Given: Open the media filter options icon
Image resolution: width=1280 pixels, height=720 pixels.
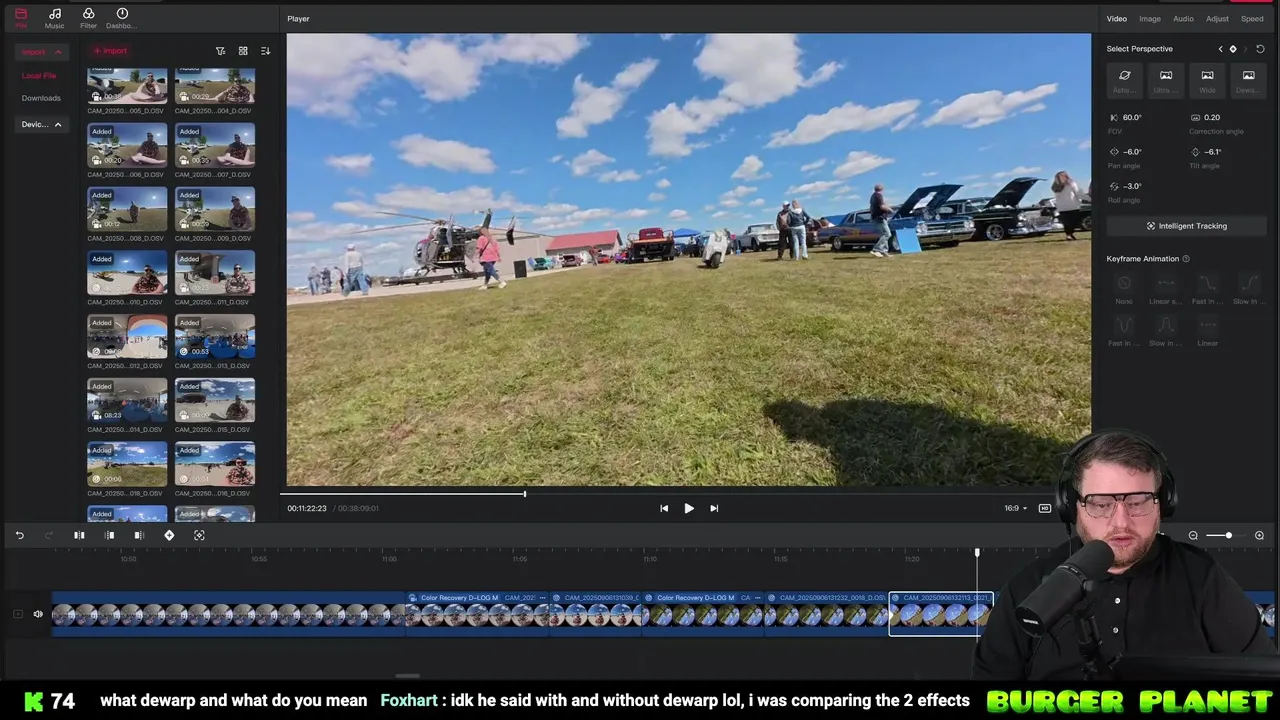Looking at the screenshot, I should point(220,51).
